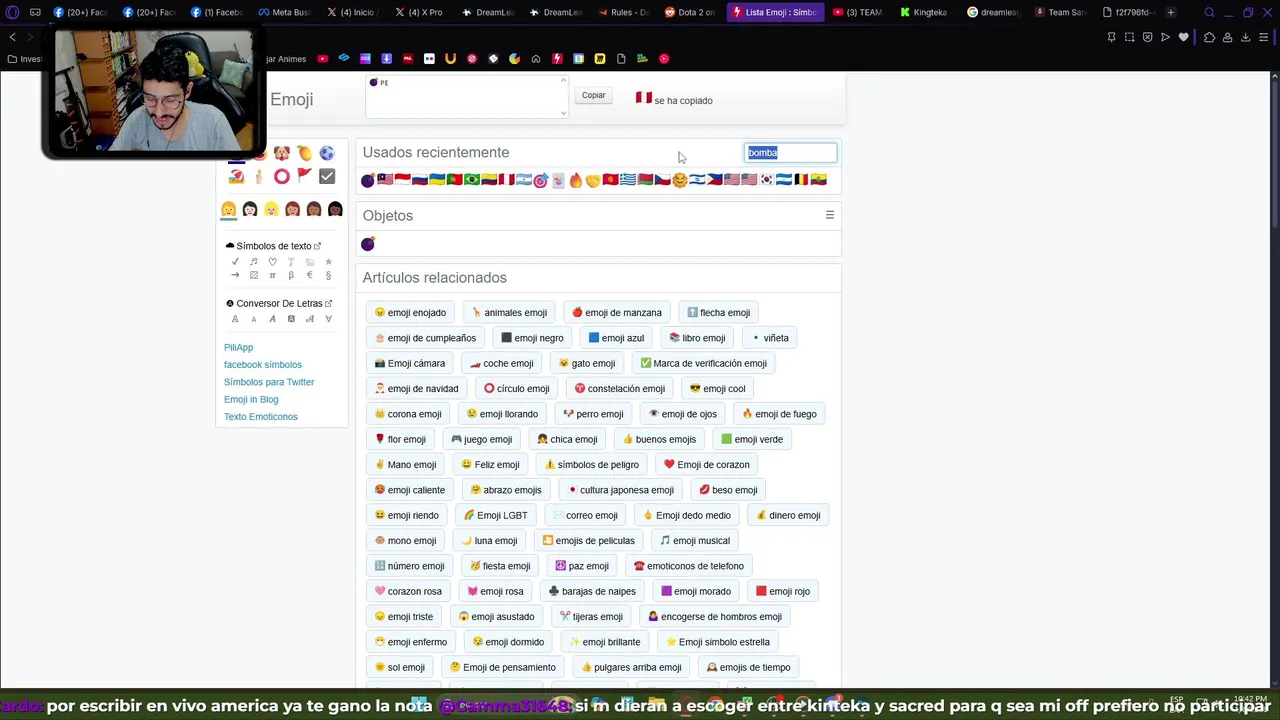Open Símbolos para Twitter link

269,382
